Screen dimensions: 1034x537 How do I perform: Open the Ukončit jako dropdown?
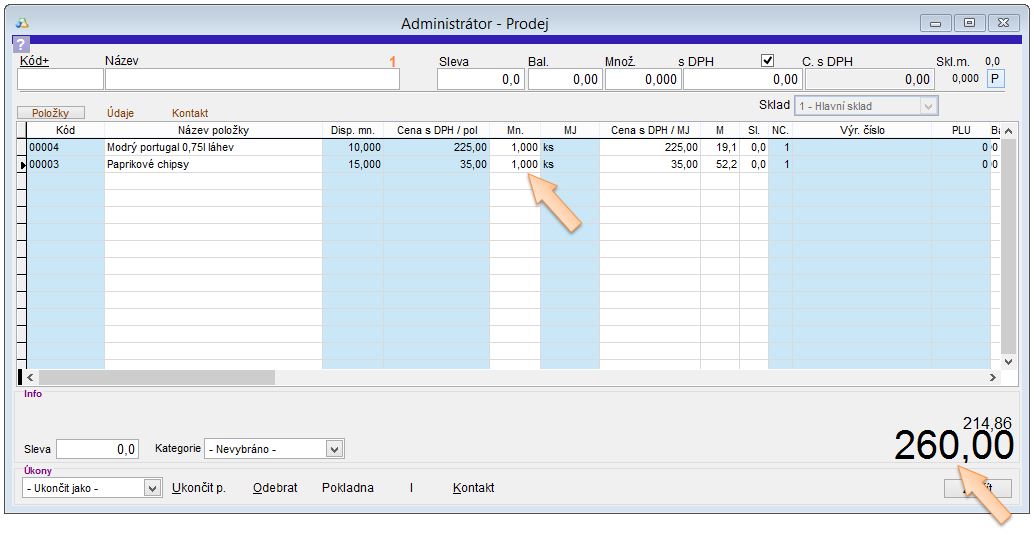coord(152,488)
